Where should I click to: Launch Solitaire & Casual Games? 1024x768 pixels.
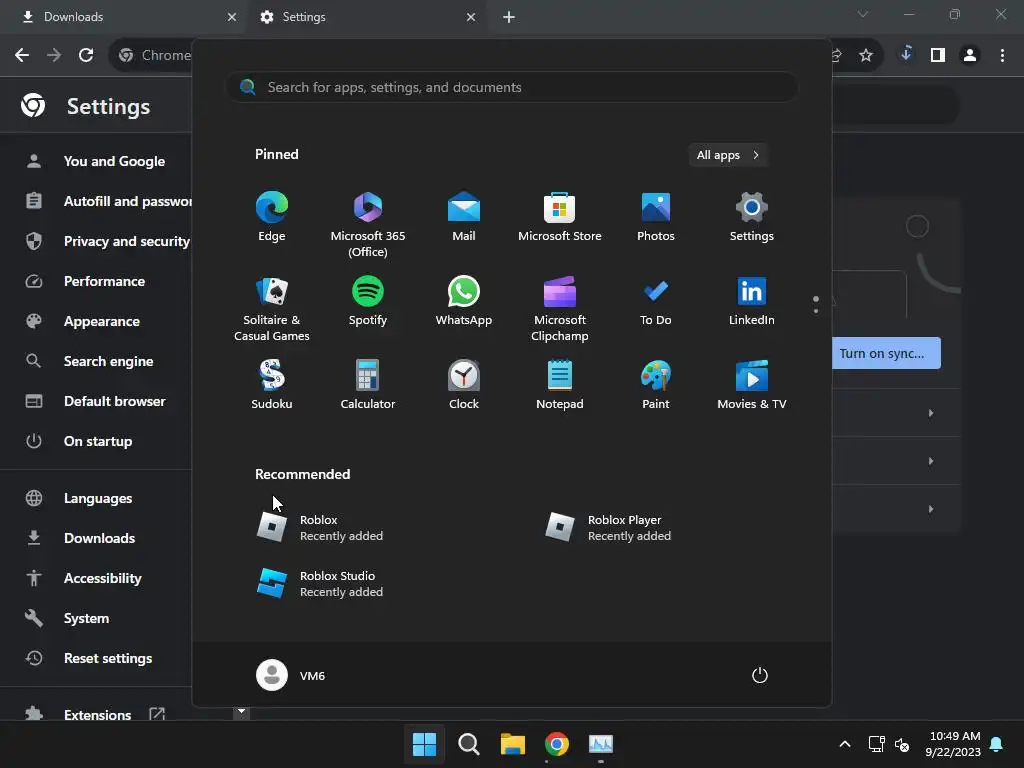tap(272, 308)
